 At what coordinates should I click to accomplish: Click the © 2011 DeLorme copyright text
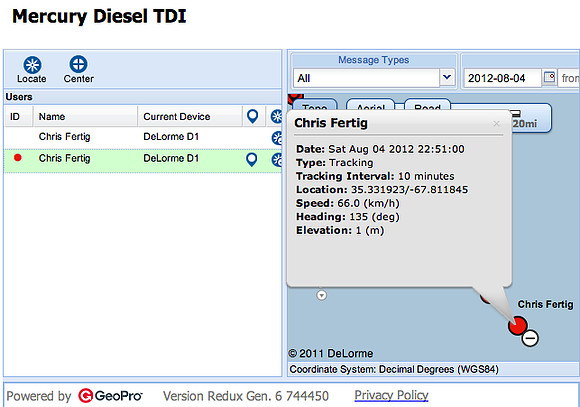tap(331, 353)
